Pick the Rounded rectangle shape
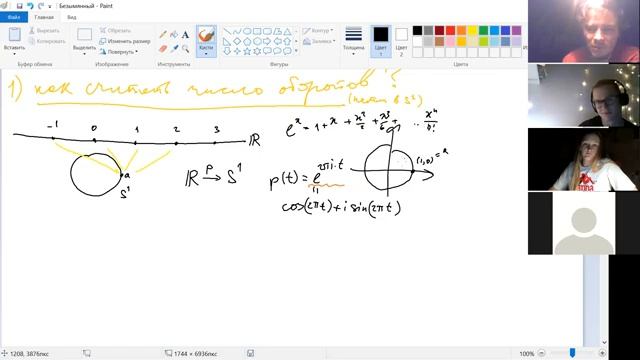The image size is (640, 360). (x=267, y=31)
